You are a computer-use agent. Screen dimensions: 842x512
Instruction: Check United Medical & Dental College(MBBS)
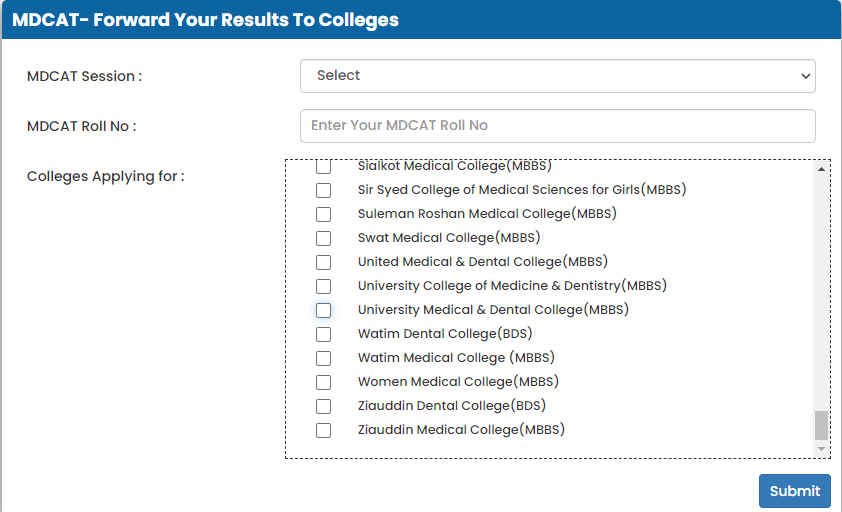tap(323, 262)
